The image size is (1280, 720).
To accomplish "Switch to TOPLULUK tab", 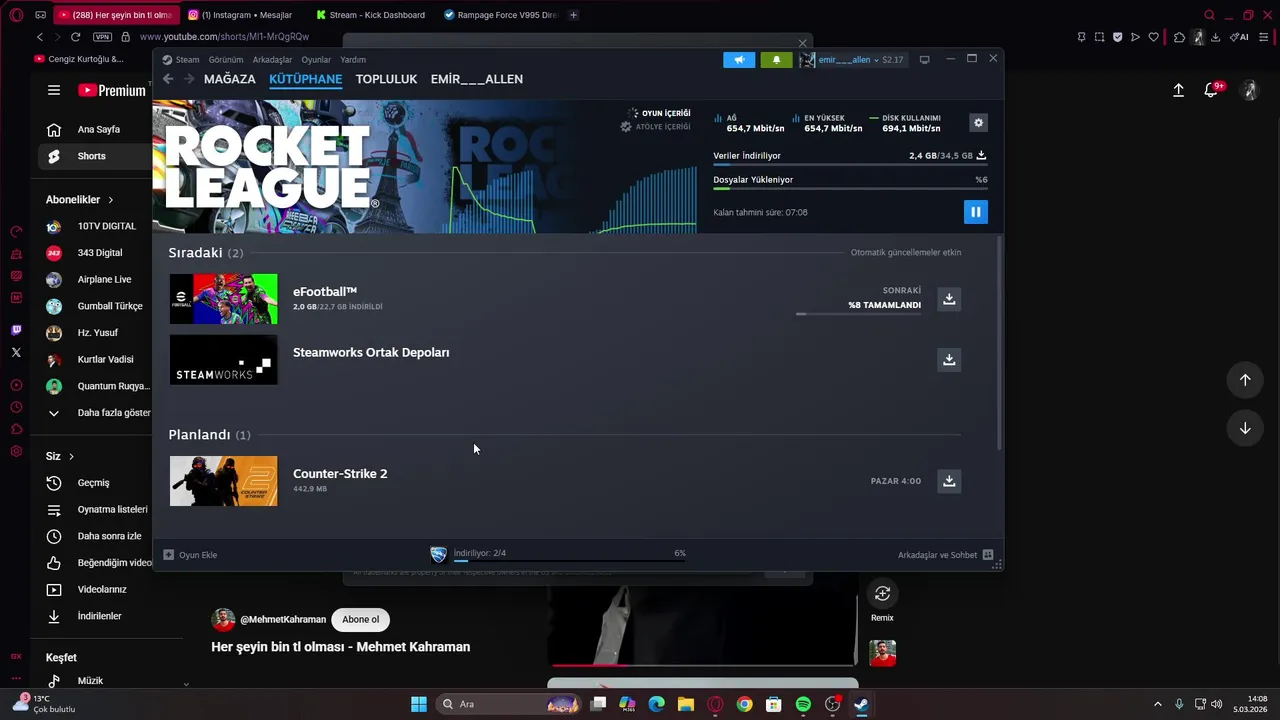I will pos(386,79).
